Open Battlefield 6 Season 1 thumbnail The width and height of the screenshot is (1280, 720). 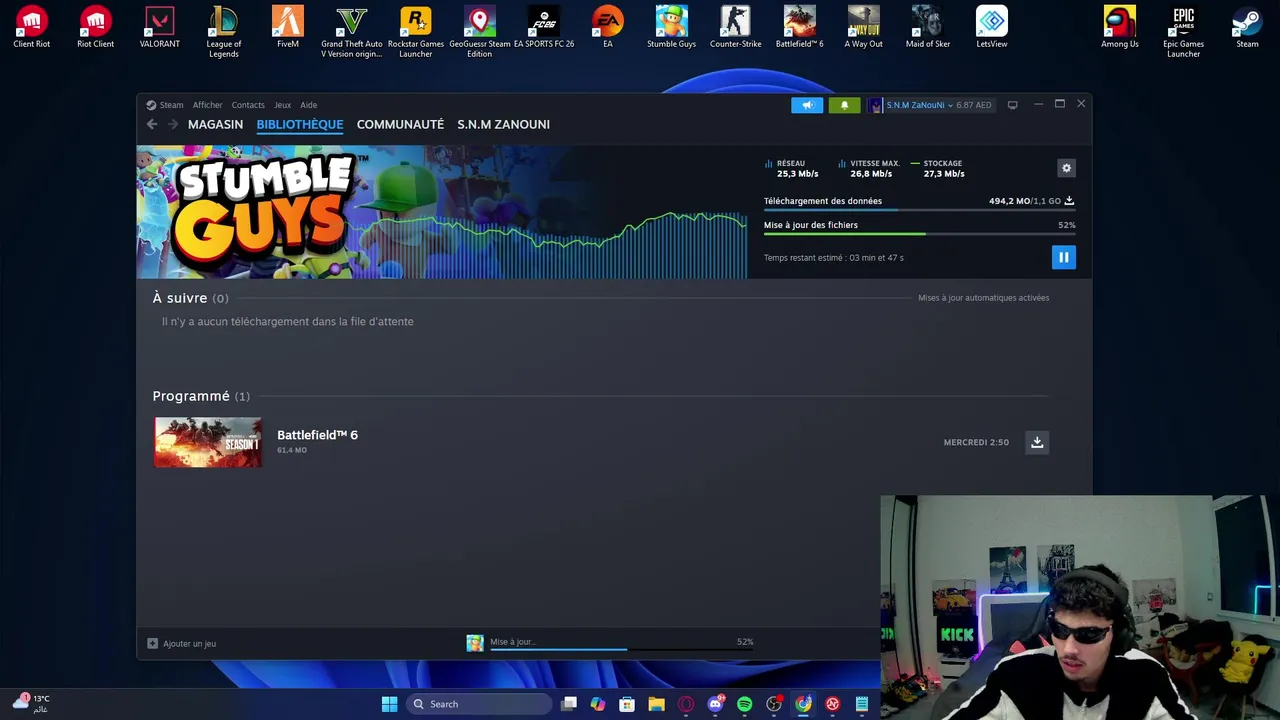click(x=208, y=442)
